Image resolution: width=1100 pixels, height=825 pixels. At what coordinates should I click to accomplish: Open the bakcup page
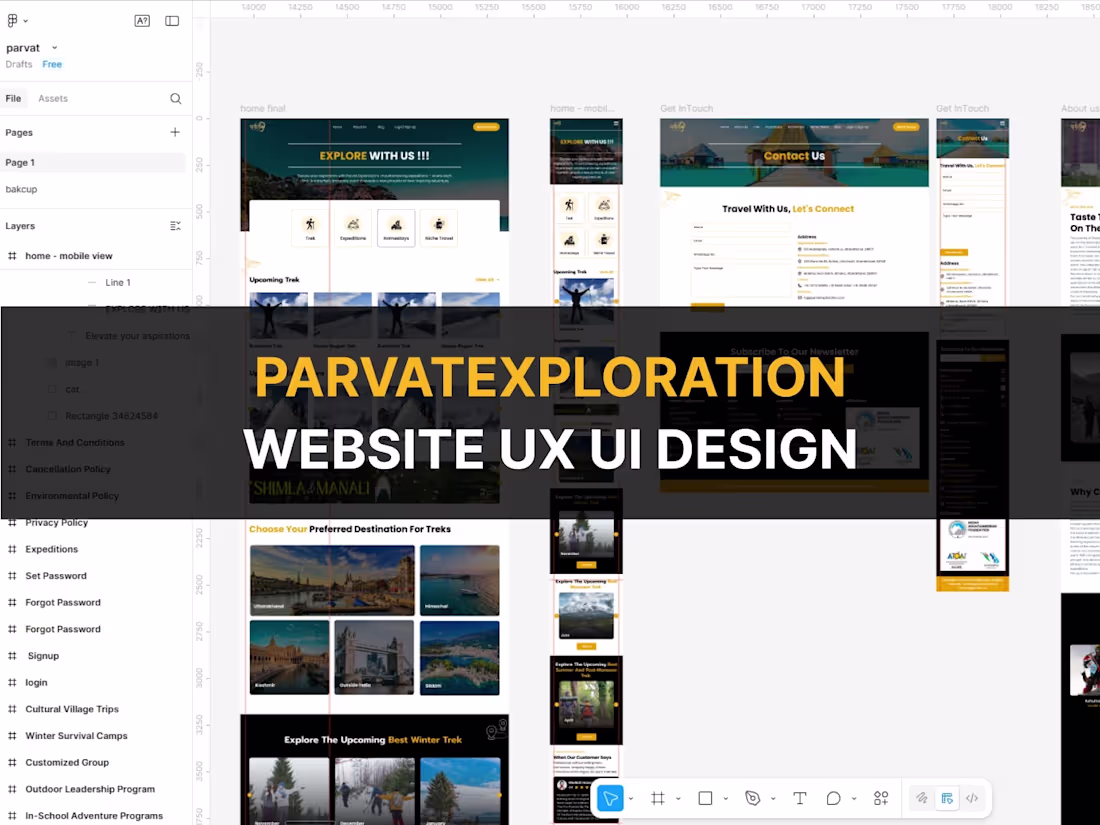[21, 189]
